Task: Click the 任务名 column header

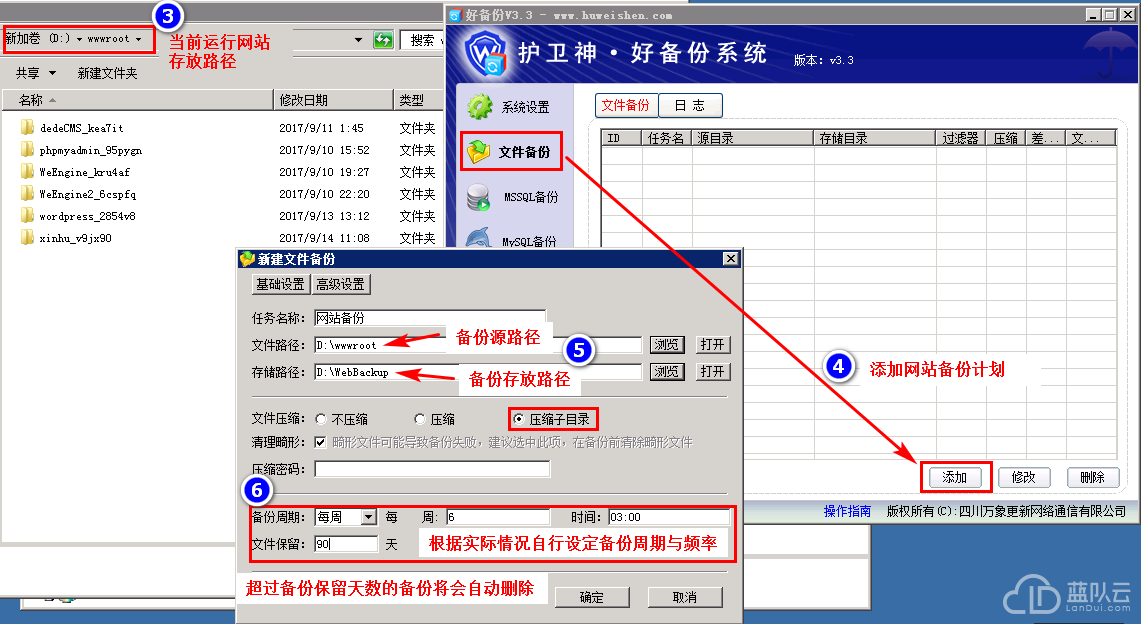Action: (x=667, y=138)
